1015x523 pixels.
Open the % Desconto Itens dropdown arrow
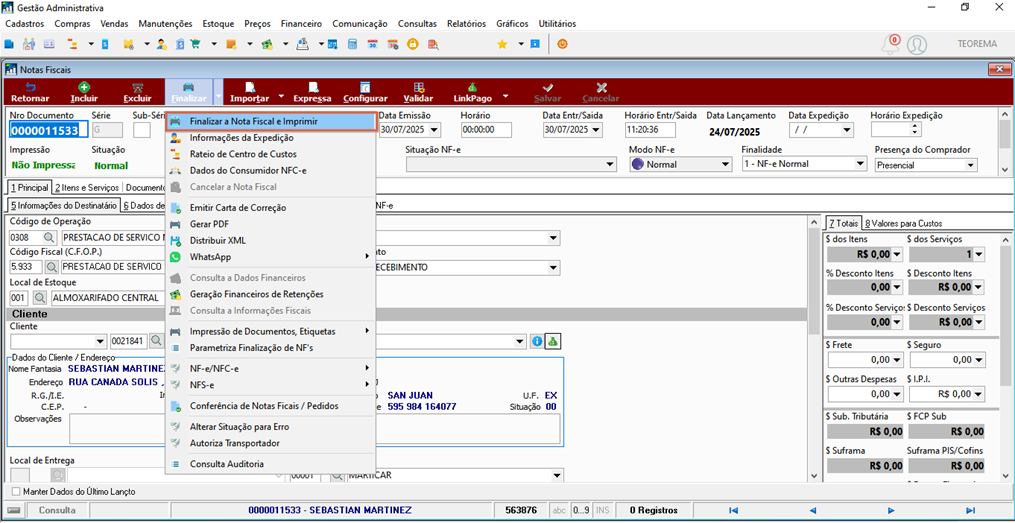[x=897, y=287]
